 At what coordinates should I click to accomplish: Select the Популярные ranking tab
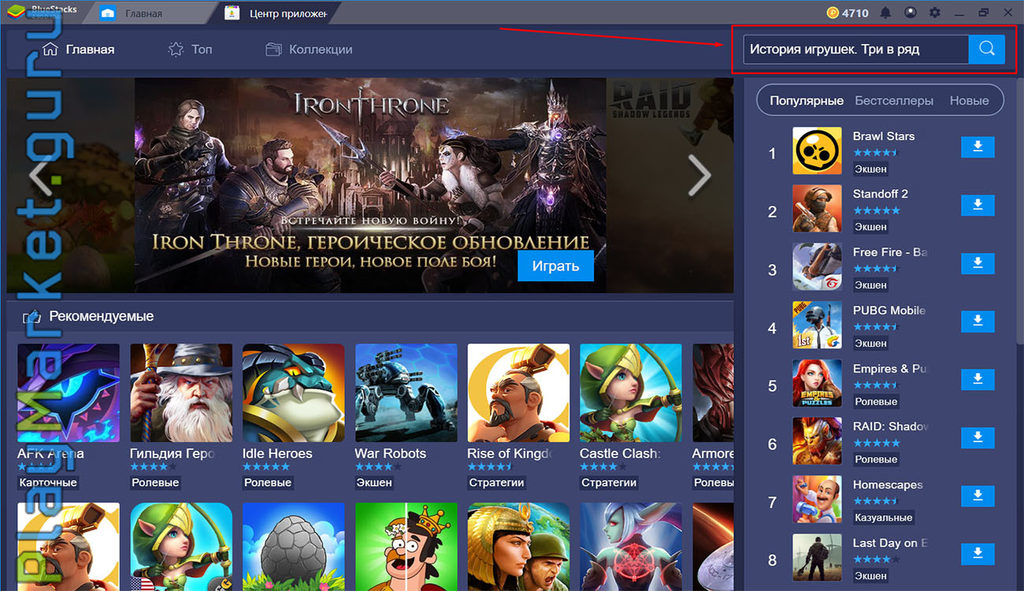click(x=807, y=101)
